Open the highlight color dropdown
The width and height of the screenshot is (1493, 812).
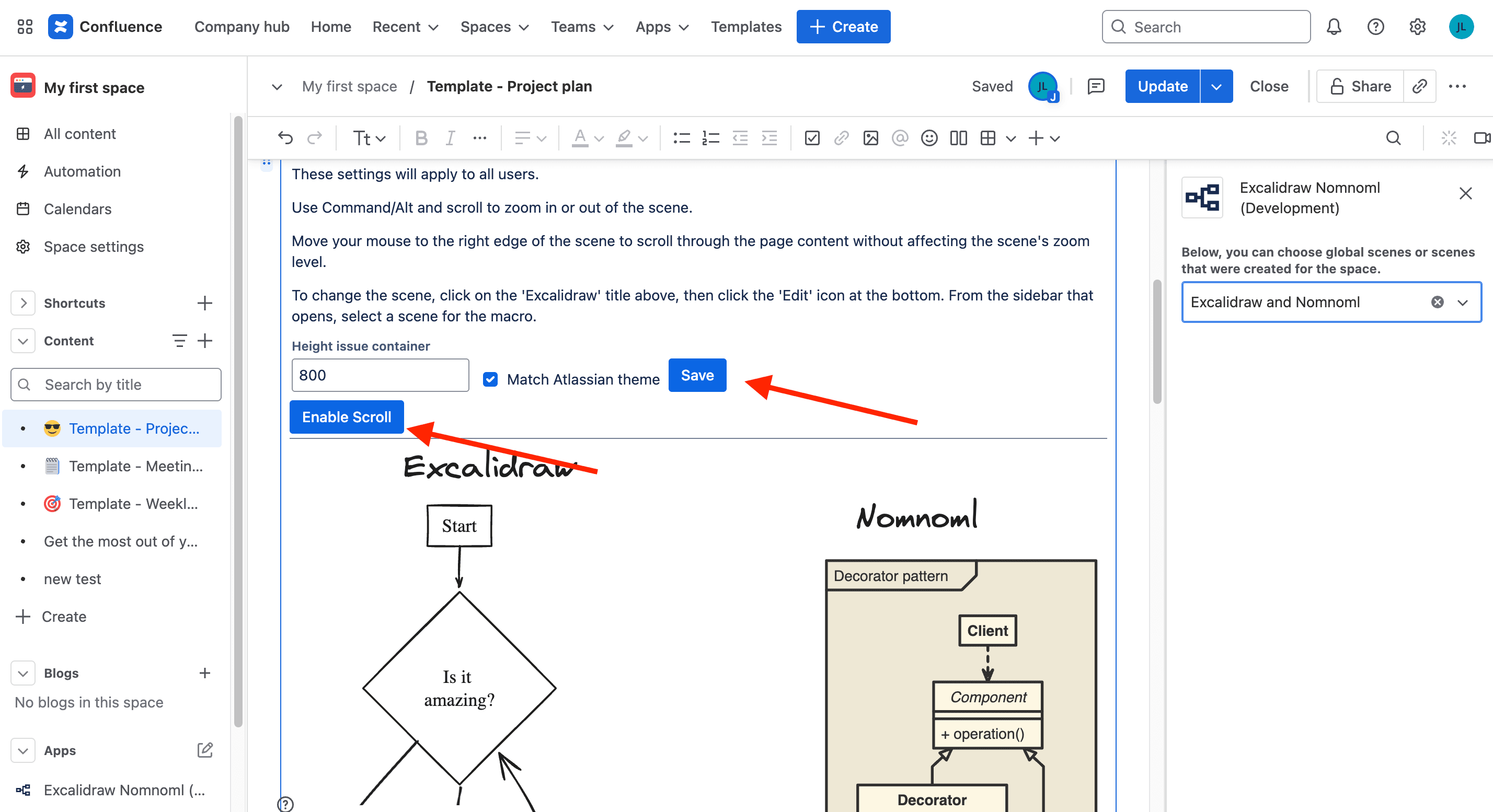(x=631, y=138)
